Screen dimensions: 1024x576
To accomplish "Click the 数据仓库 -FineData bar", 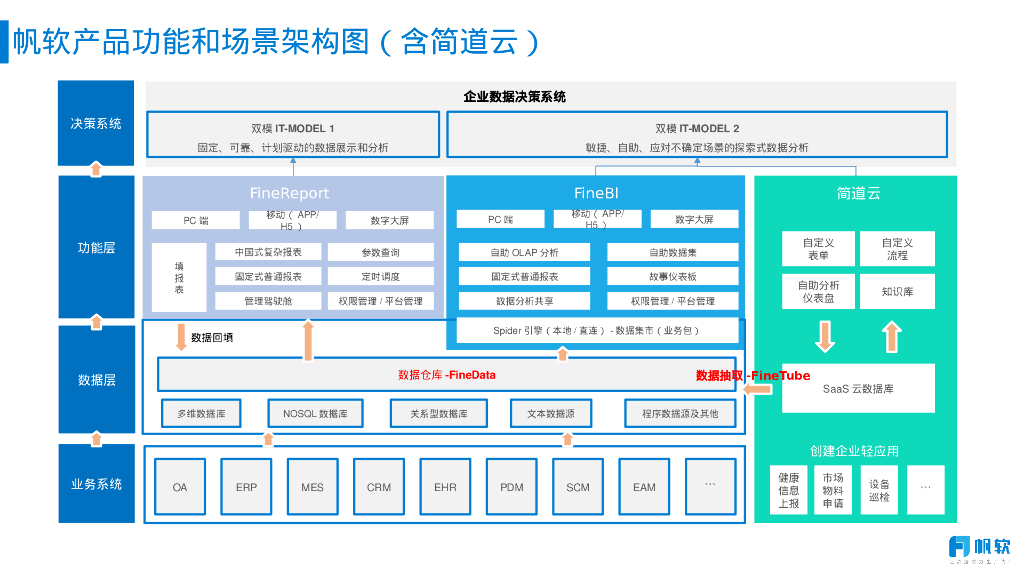I will [x=447, y=375].
